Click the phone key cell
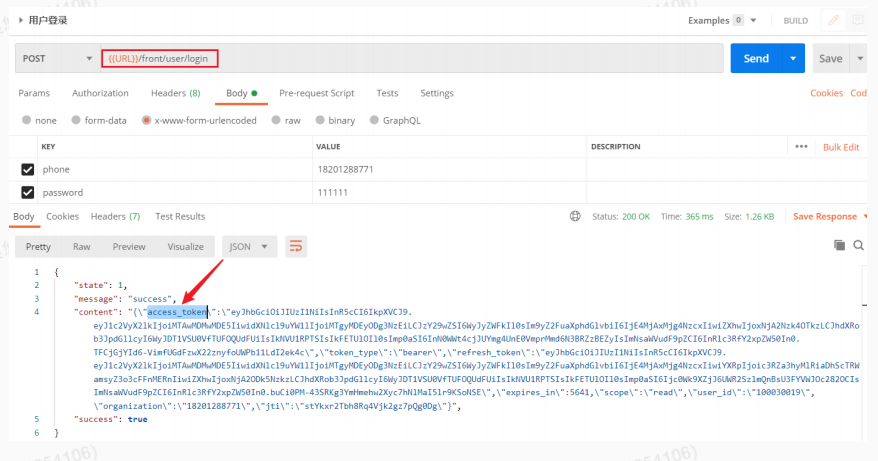 (175, 169)
